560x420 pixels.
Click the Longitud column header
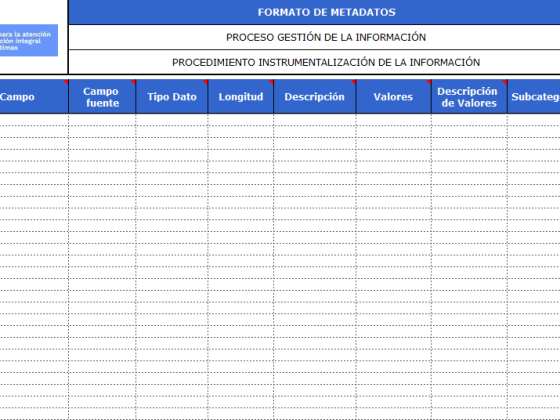[x=241, y=97]
